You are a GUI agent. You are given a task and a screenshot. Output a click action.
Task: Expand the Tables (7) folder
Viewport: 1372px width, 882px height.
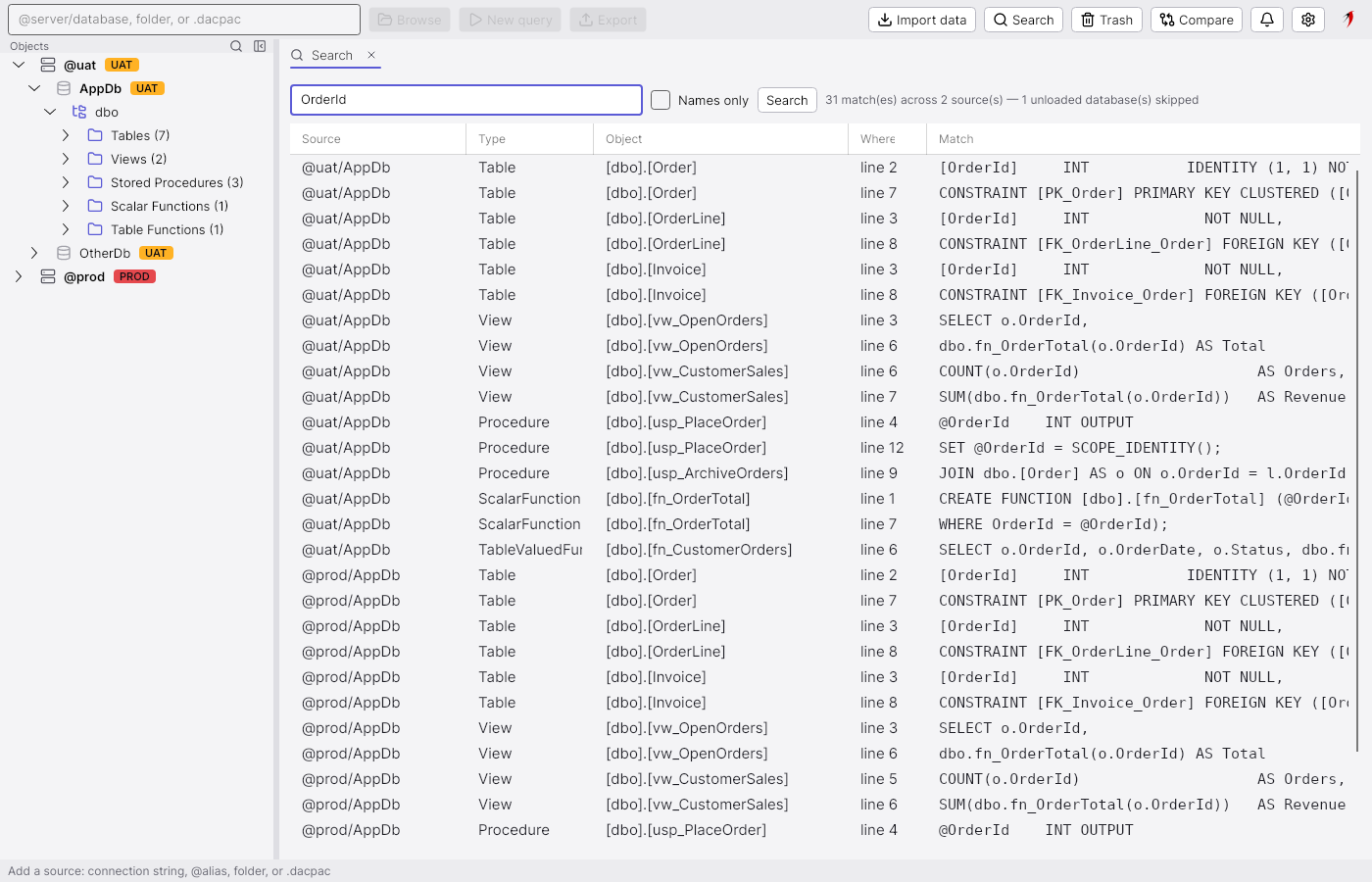tap(66, 135)
